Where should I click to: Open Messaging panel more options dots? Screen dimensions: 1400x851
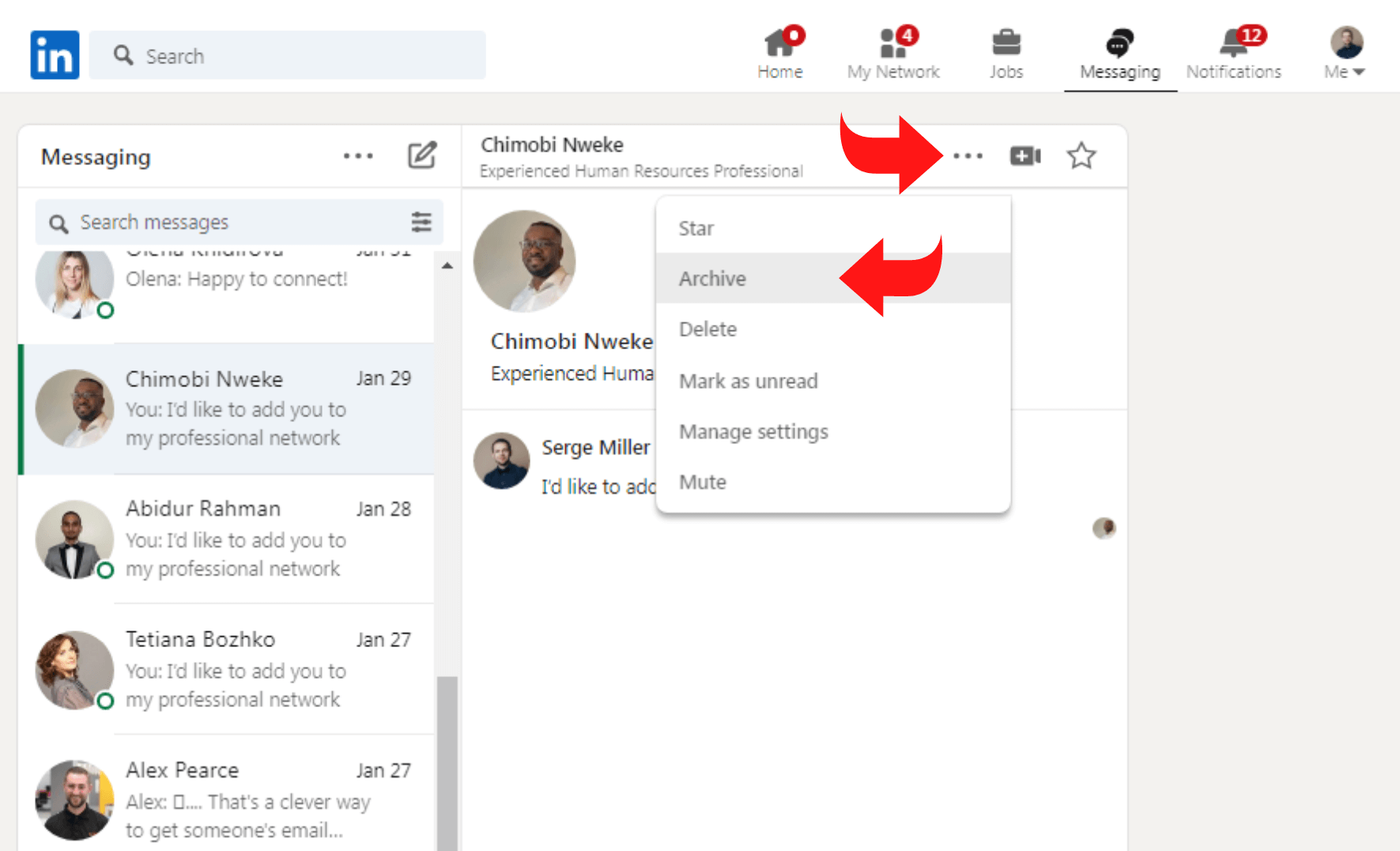pos(358,156)
